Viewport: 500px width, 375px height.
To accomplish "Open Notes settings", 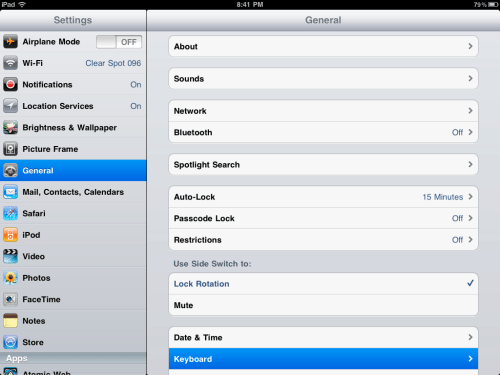I will (x=73, y=321).
